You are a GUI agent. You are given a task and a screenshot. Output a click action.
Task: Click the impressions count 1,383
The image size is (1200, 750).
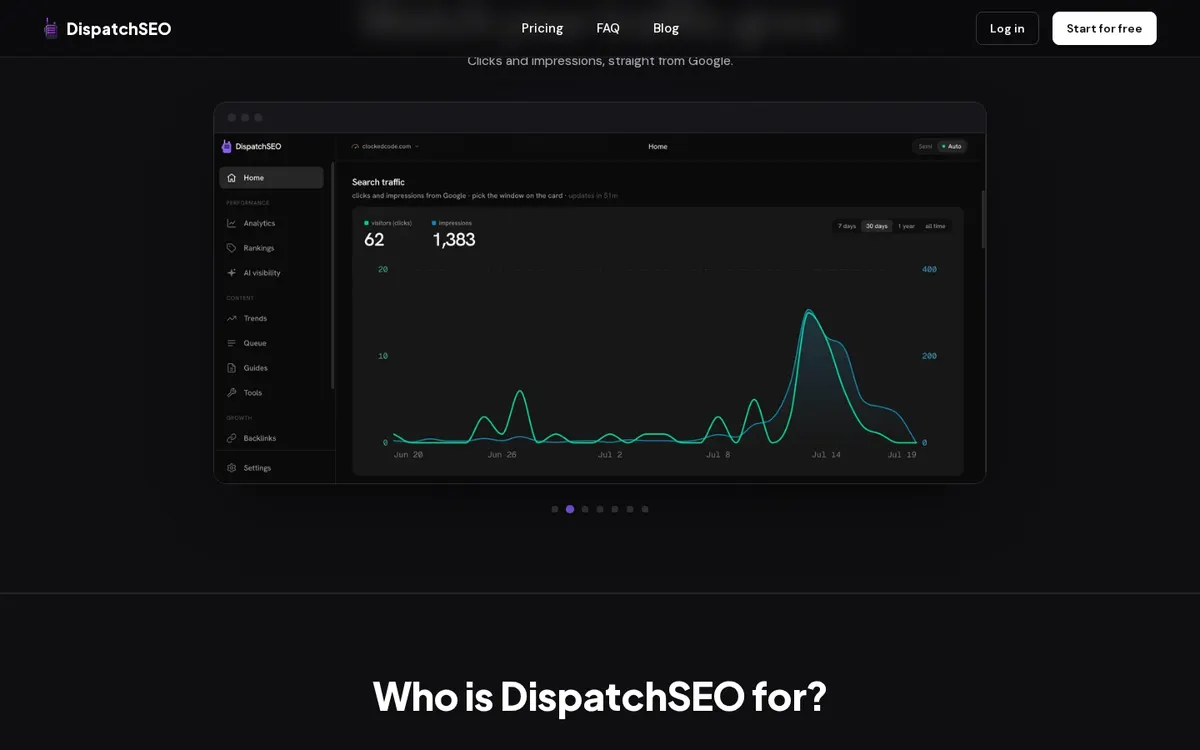point(454,240)
